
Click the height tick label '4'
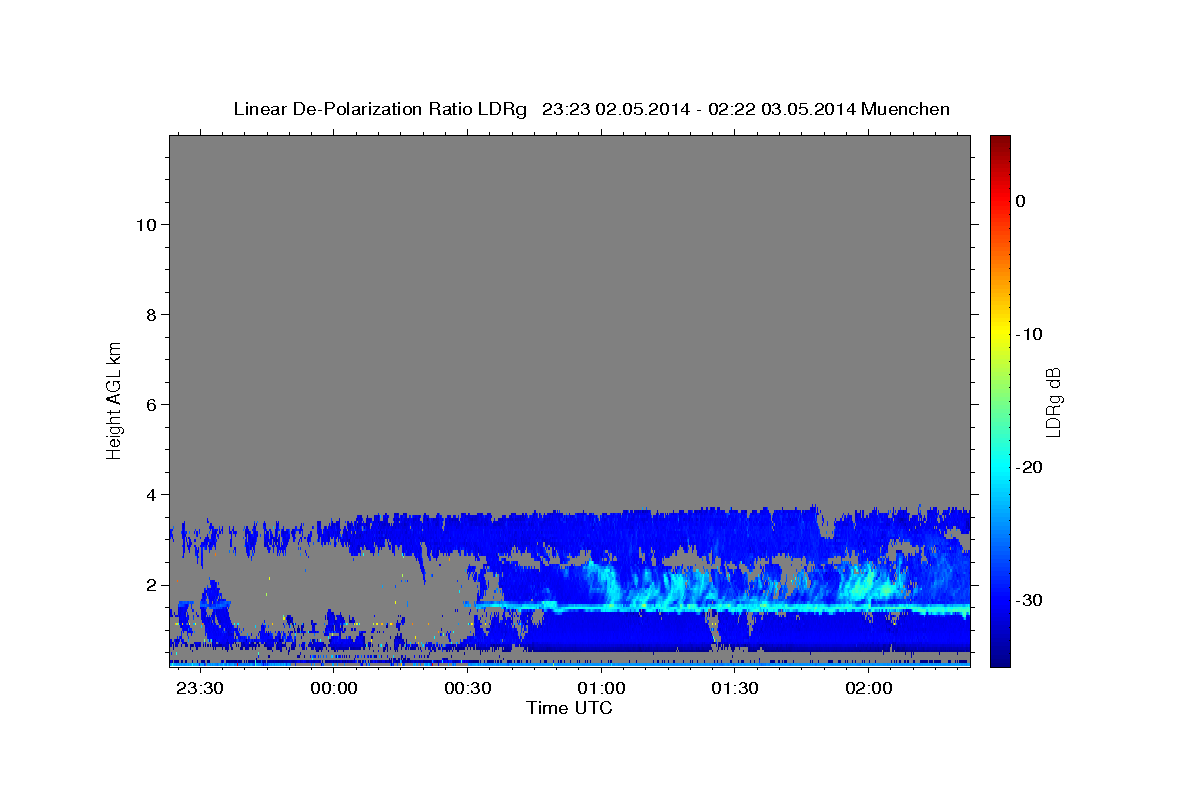[149, 494]
